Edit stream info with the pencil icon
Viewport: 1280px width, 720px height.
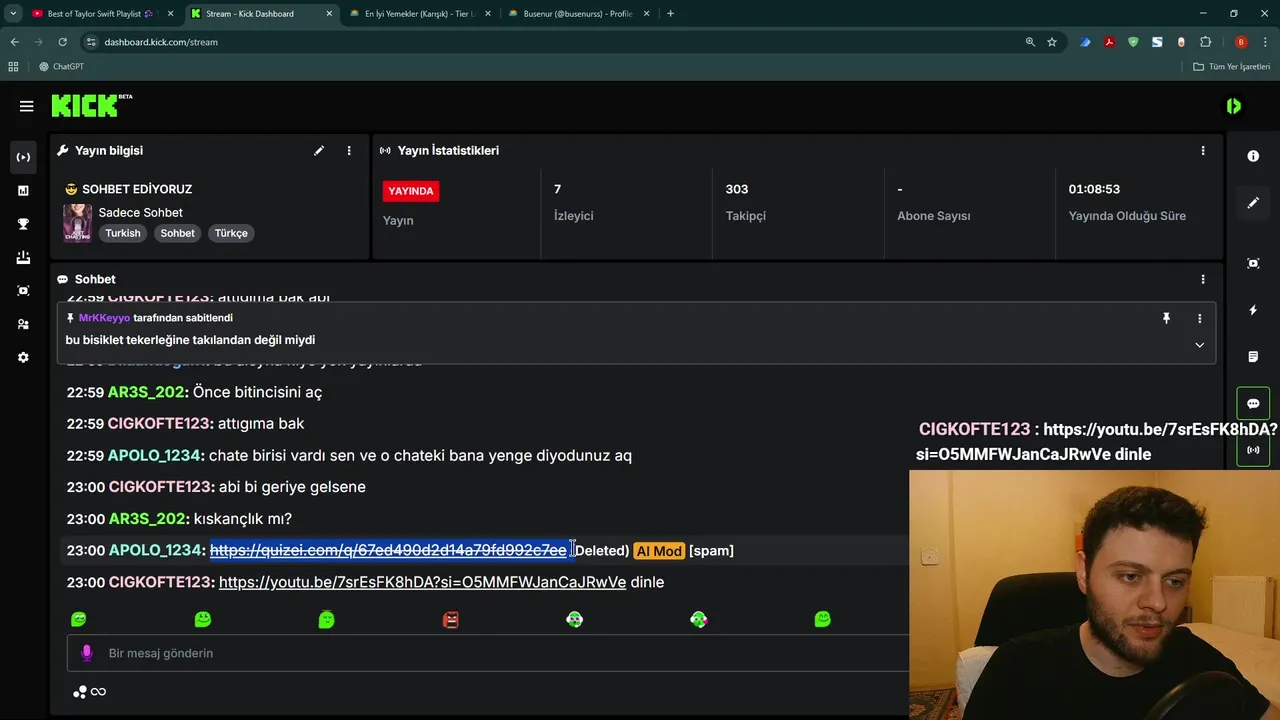click(x=319, y=151)
